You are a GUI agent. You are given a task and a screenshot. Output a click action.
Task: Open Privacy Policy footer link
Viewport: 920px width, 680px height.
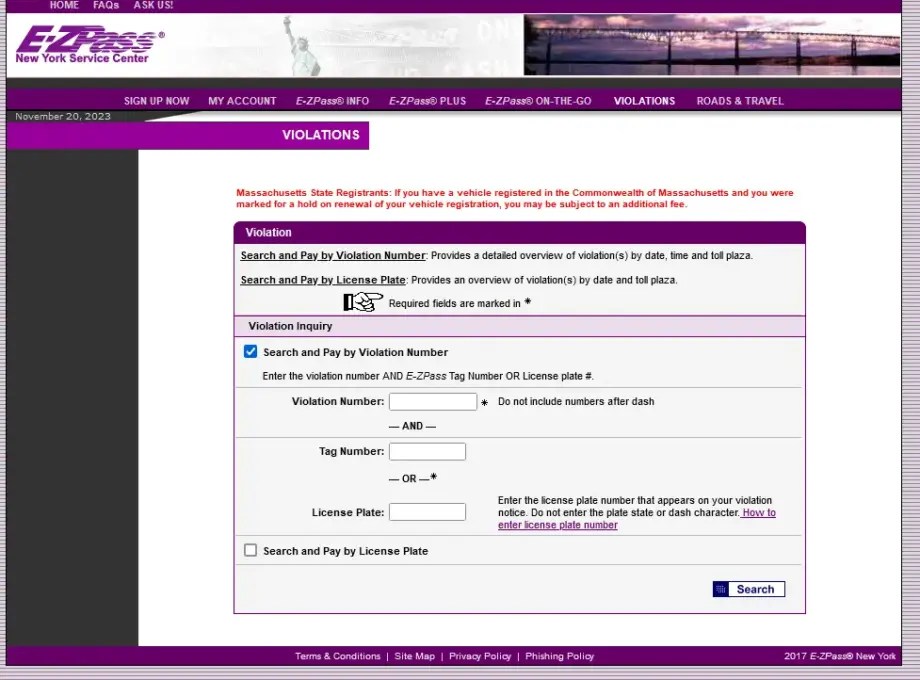tap(480, 656)
